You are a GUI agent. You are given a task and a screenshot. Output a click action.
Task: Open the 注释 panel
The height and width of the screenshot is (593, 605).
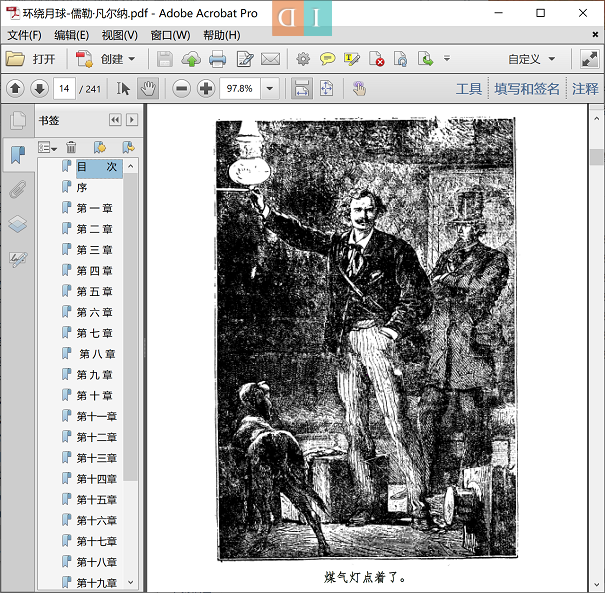[585, 89]
